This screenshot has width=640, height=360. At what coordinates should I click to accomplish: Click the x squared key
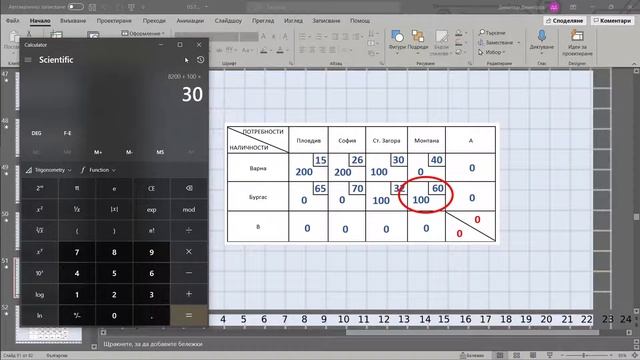(40, 209)
